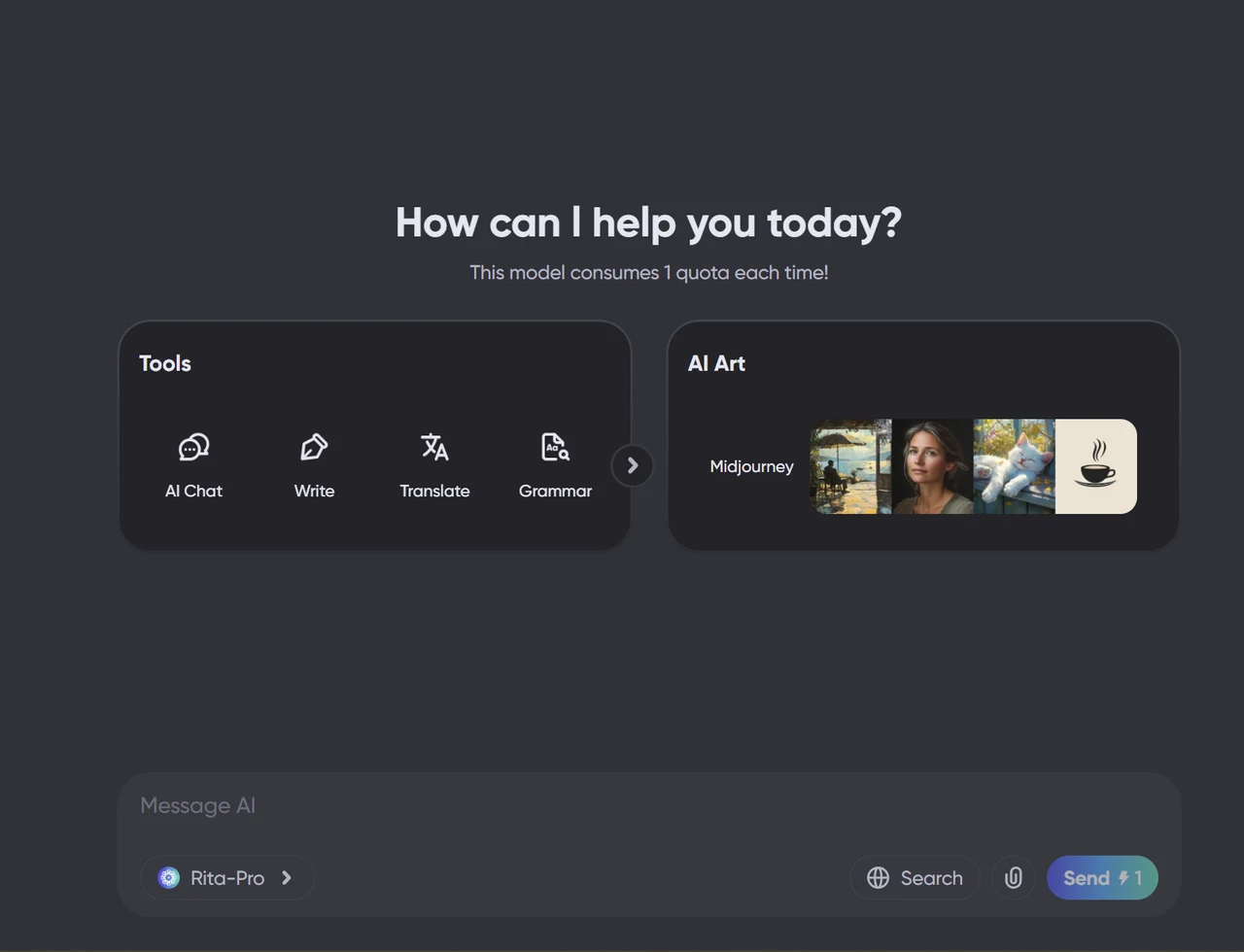Click the paperclip attachment icon
The width and height of the screenshot is (1244, 952).
click(1013, 878)
